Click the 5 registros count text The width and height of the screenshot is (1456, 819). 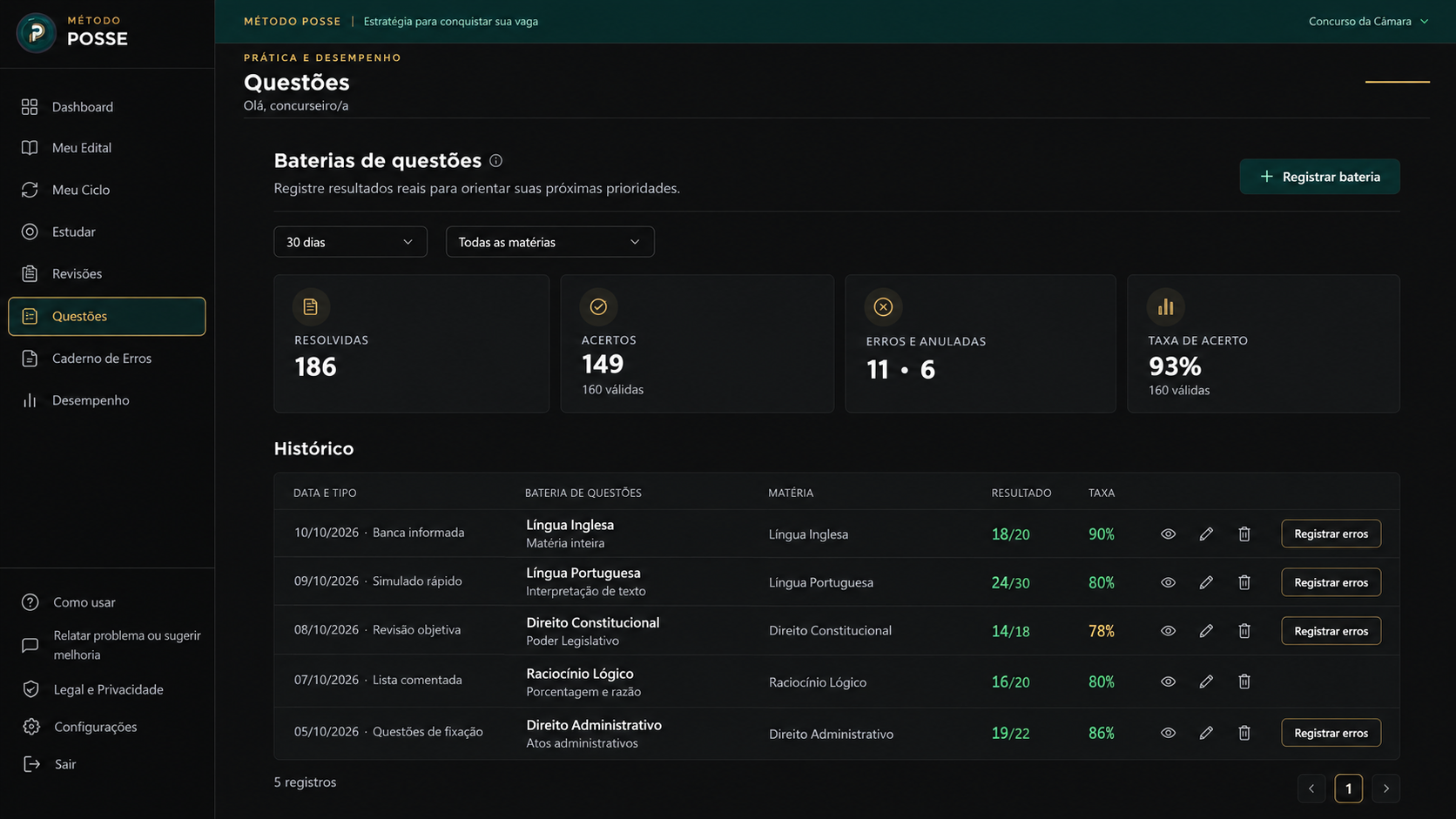pos(305,782)
